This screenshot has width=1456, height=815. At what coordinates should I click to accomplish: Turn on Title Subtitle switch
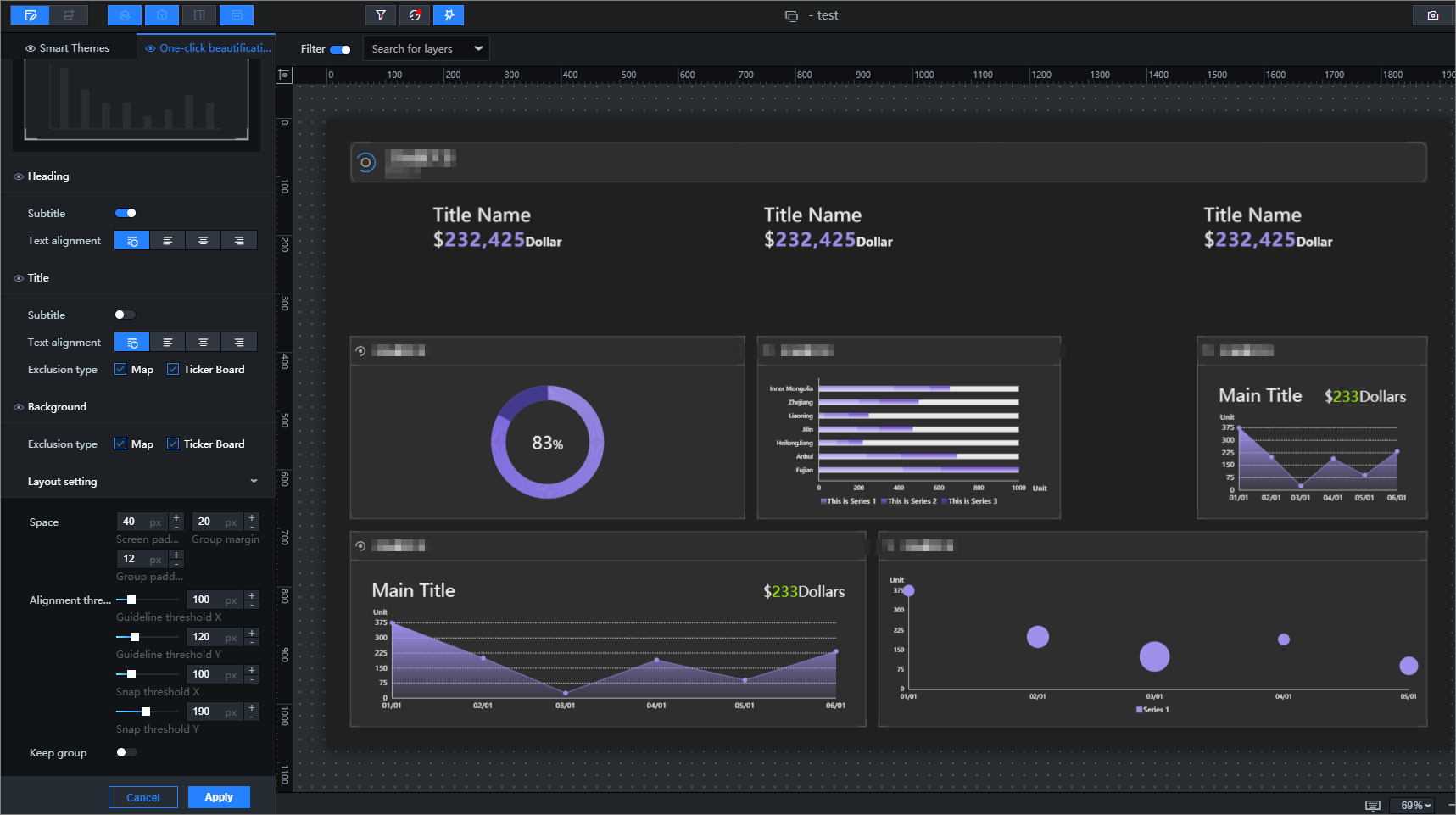(126, 315)
